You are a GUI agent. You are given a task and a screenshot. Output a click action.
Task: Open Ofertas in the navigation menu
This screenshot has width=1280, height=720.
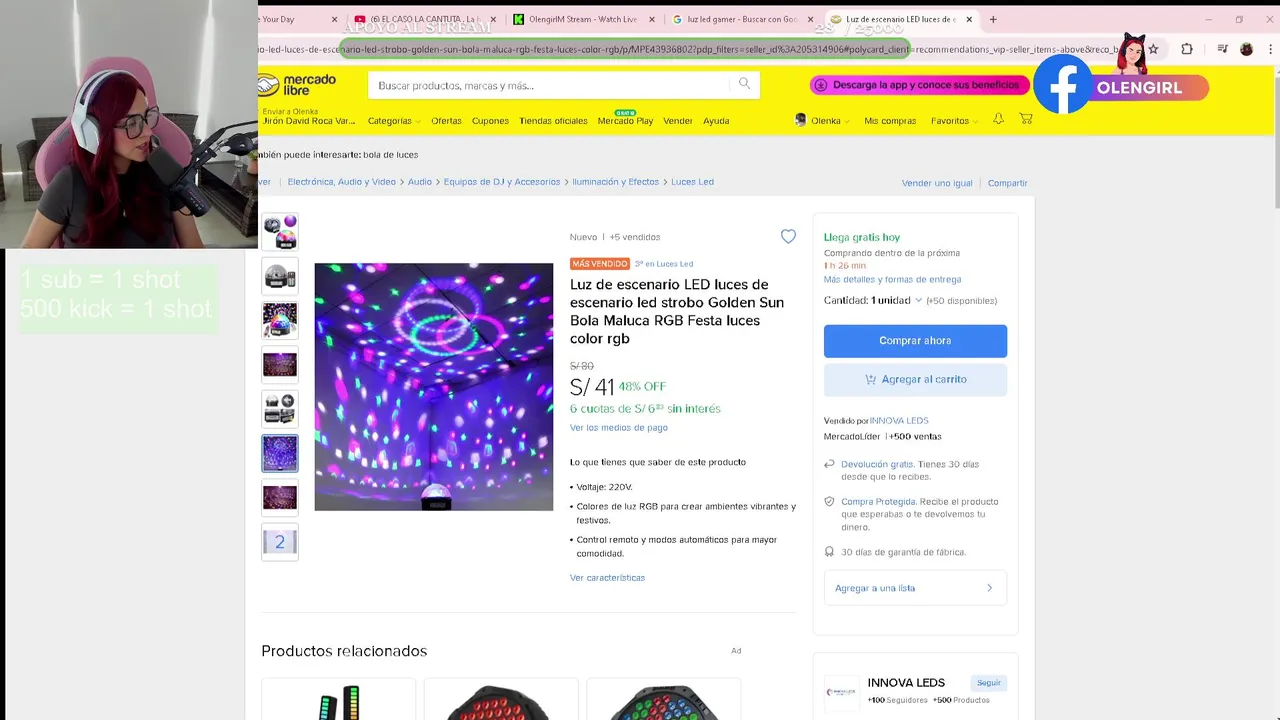446,121
